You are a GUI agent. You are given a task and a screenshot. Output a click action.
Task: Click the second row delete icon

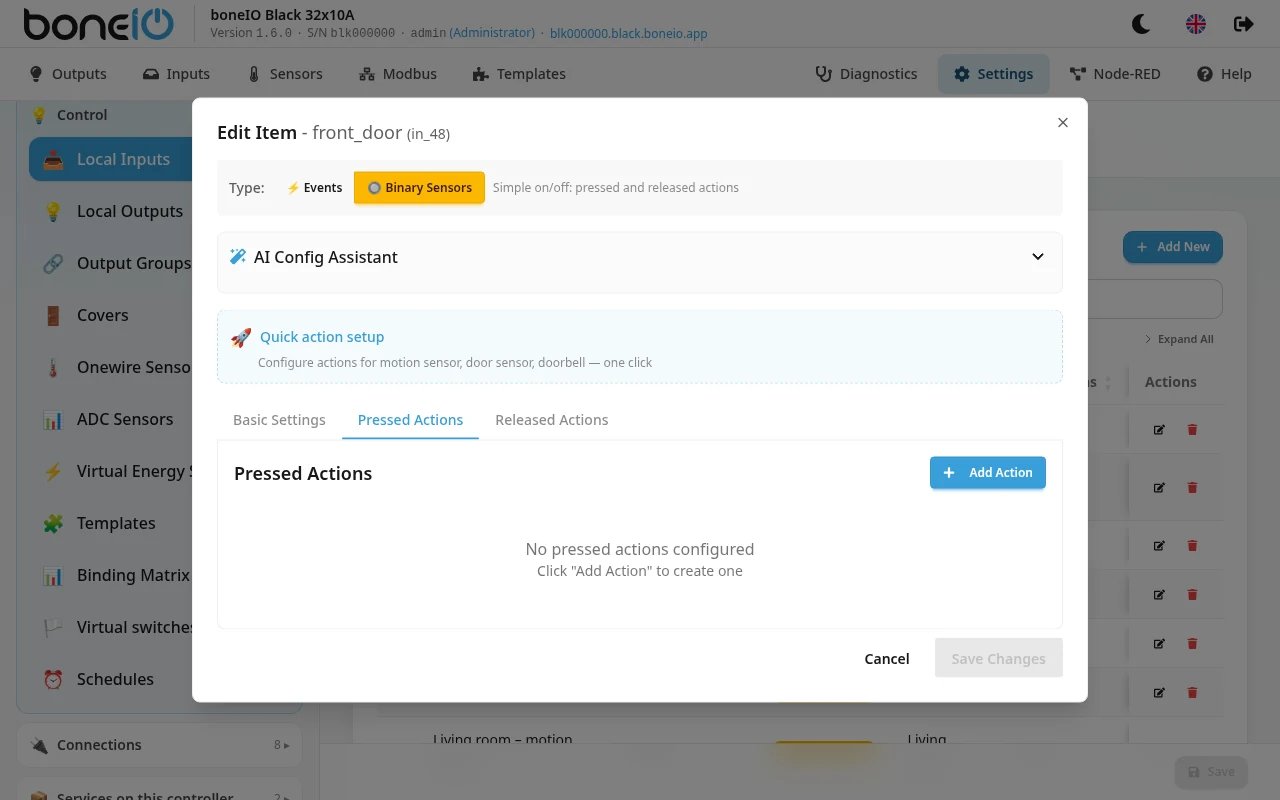pos(1192,488)
